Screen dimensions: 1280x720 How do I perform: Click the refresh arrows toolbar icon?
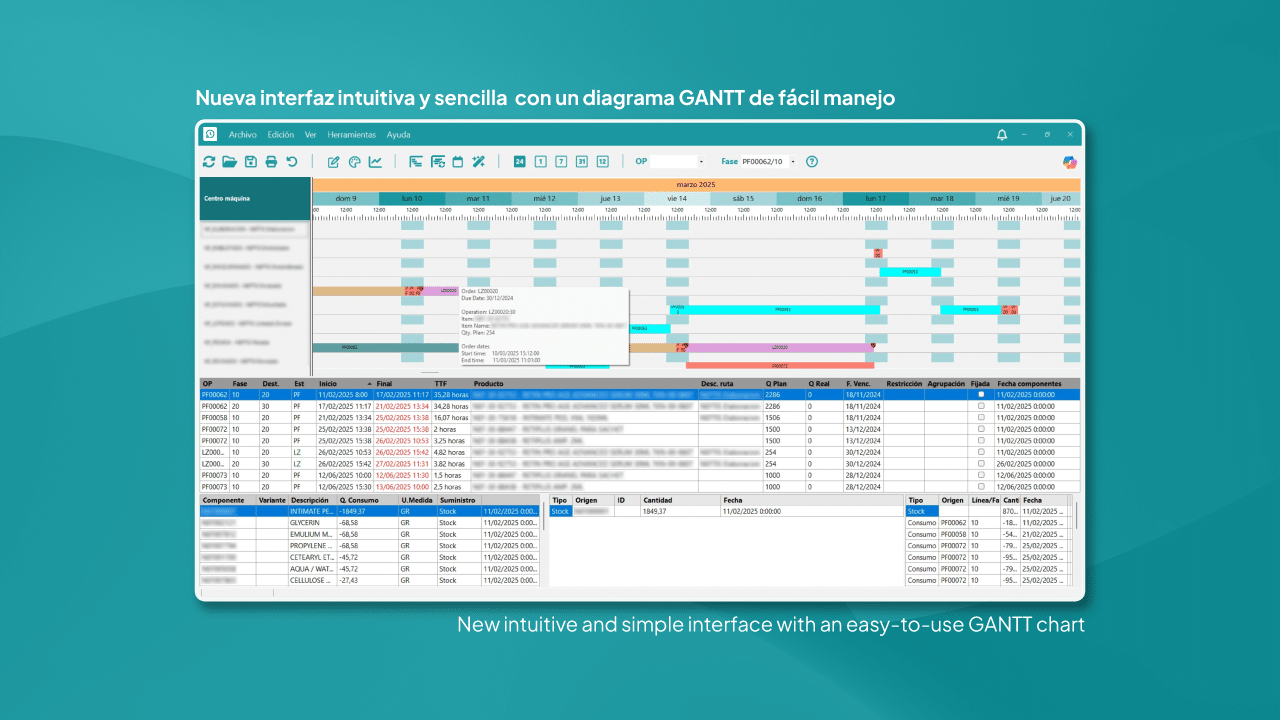pyautogui.click(x=209, y=161)
